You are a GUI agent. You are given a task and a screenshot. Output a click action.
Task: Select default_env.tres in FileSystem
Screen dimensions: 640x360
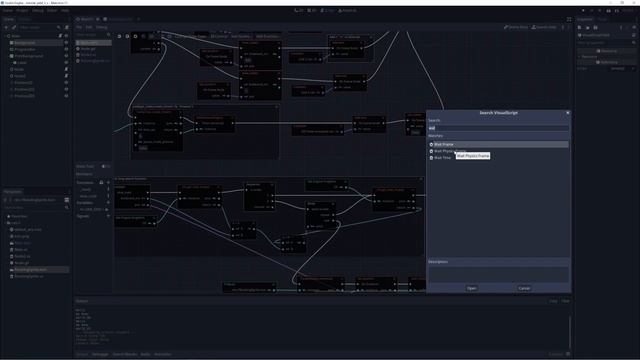click(x=28, y=230)
